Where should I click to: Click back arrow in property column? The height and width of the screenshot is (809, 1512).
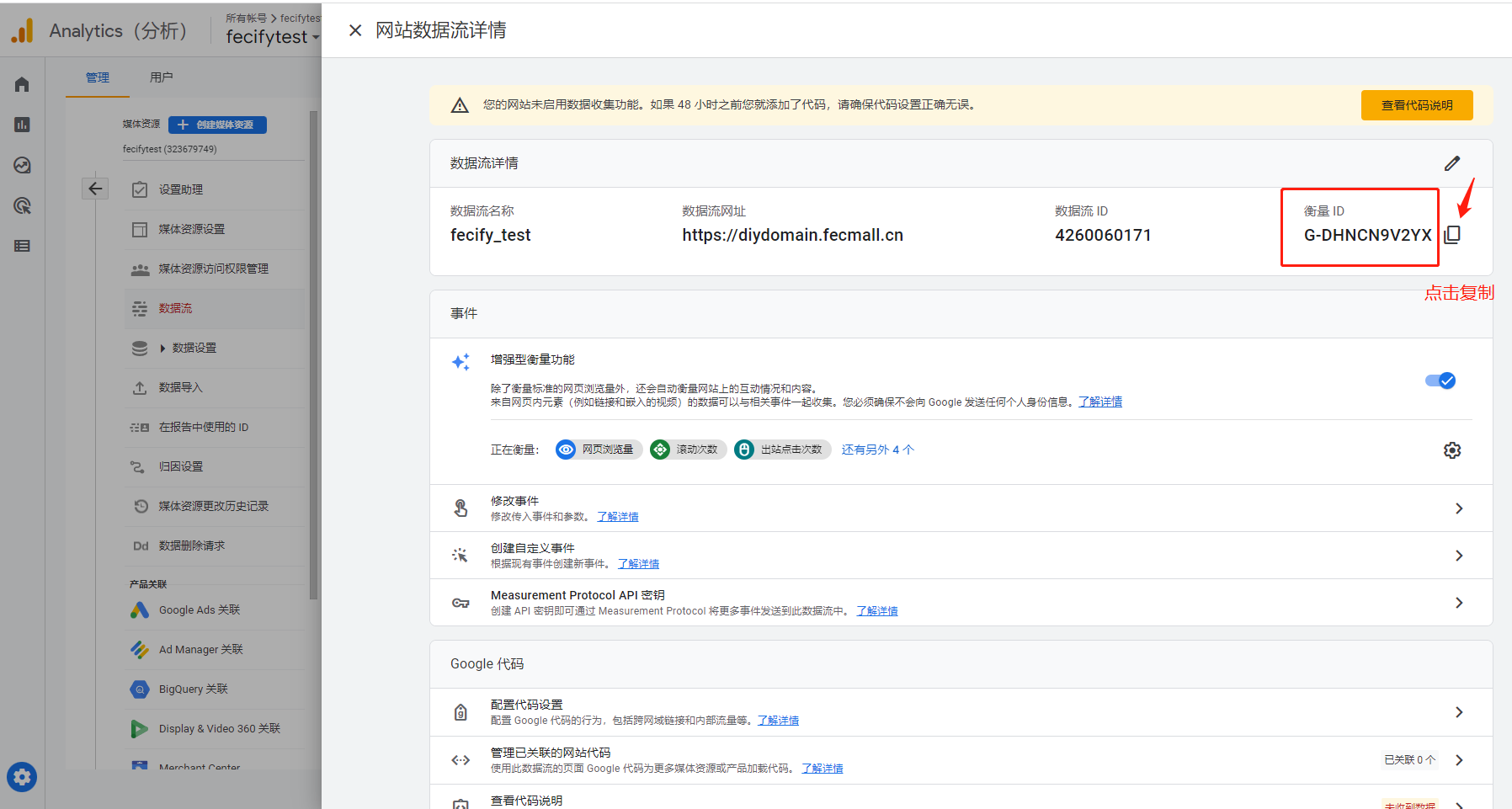tap(95, 189)
